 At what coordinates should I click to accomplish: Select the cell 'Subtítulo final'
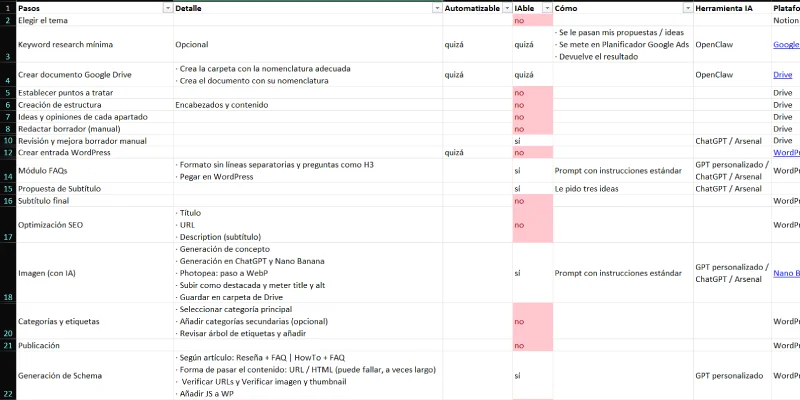point(95,201)
